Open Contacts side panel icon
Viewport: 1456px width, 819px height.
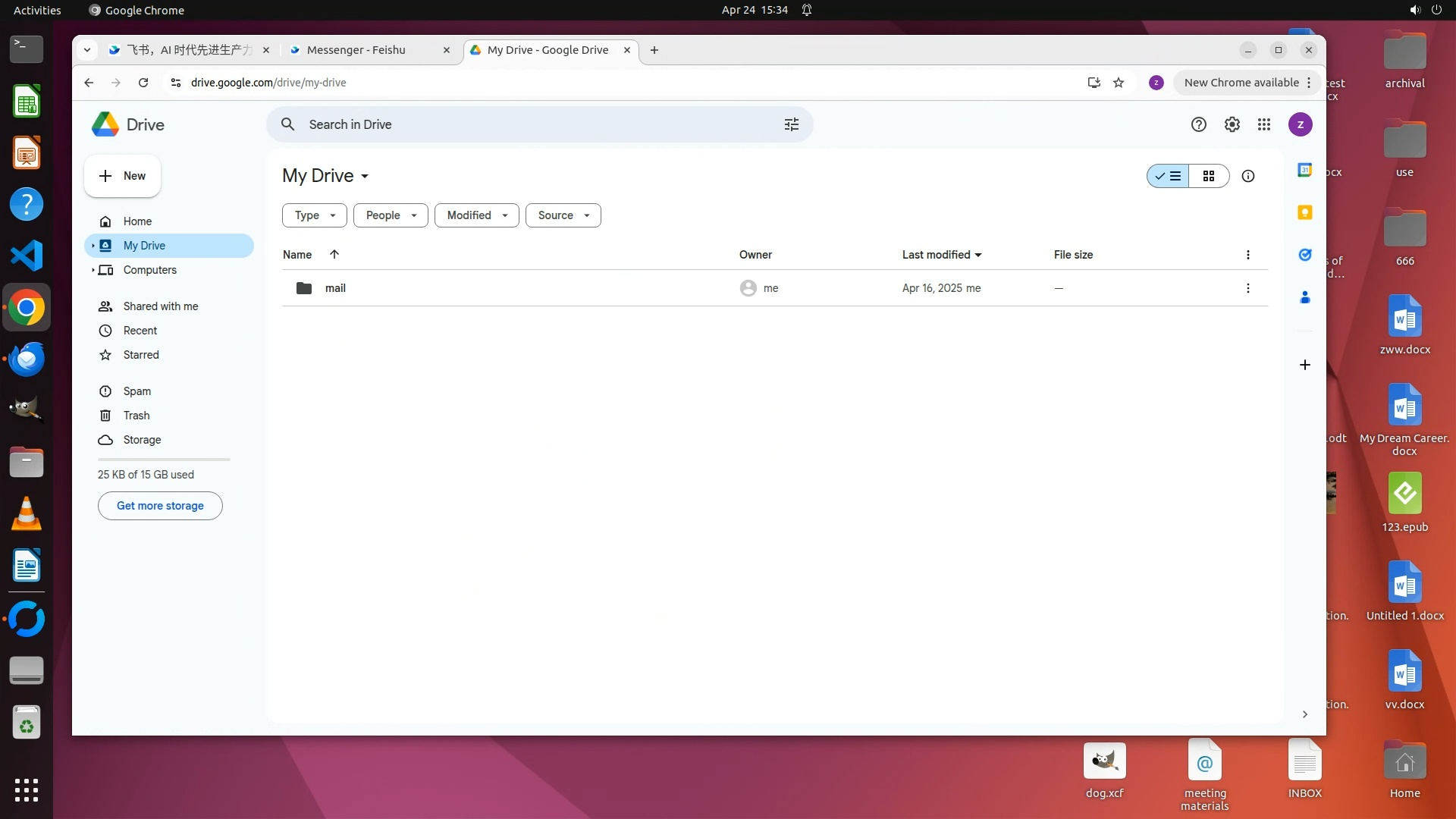tap(1304, 297)
